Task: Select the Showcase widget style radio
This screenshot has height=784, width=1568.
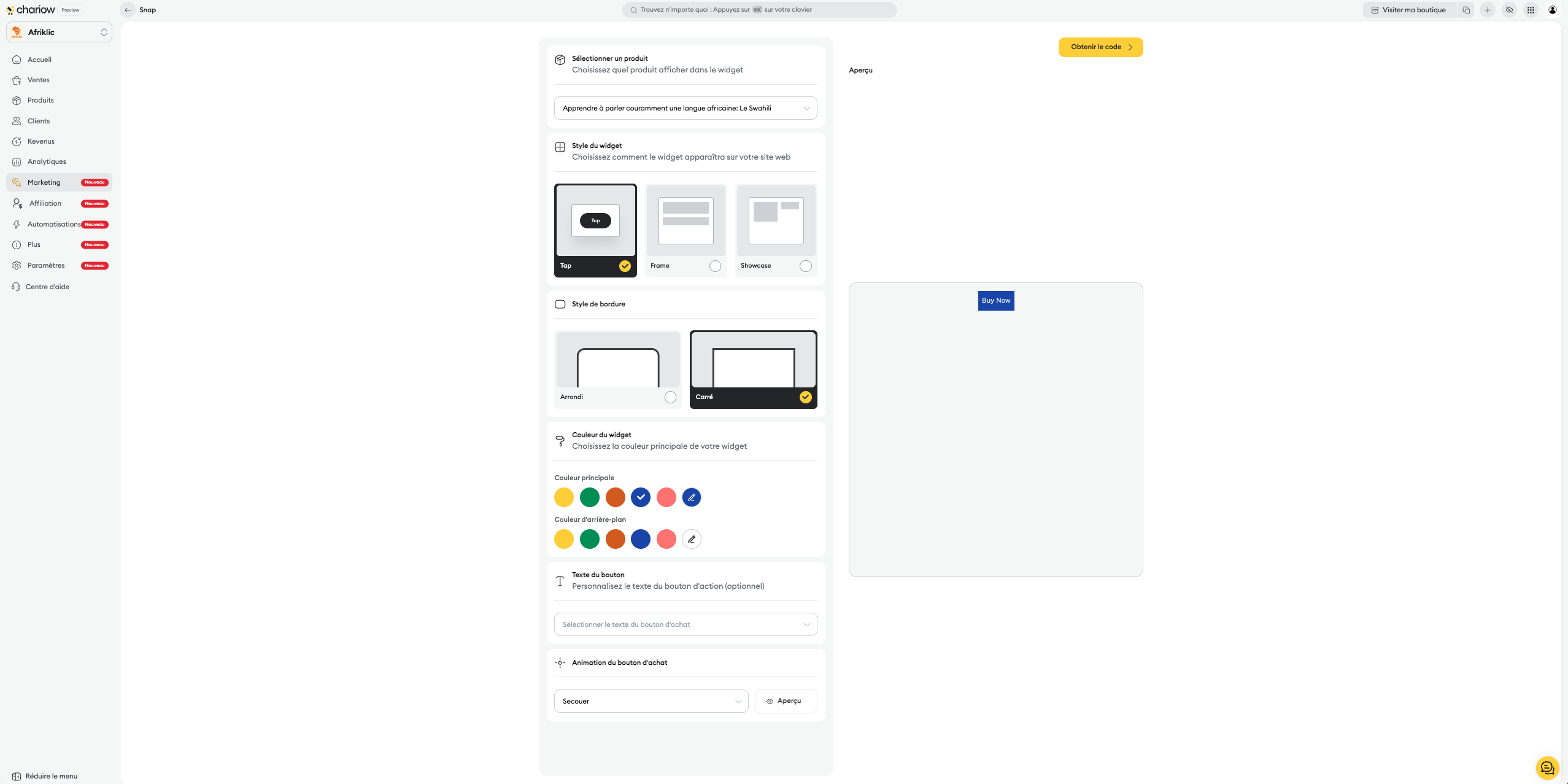Action: pos(805,266)
